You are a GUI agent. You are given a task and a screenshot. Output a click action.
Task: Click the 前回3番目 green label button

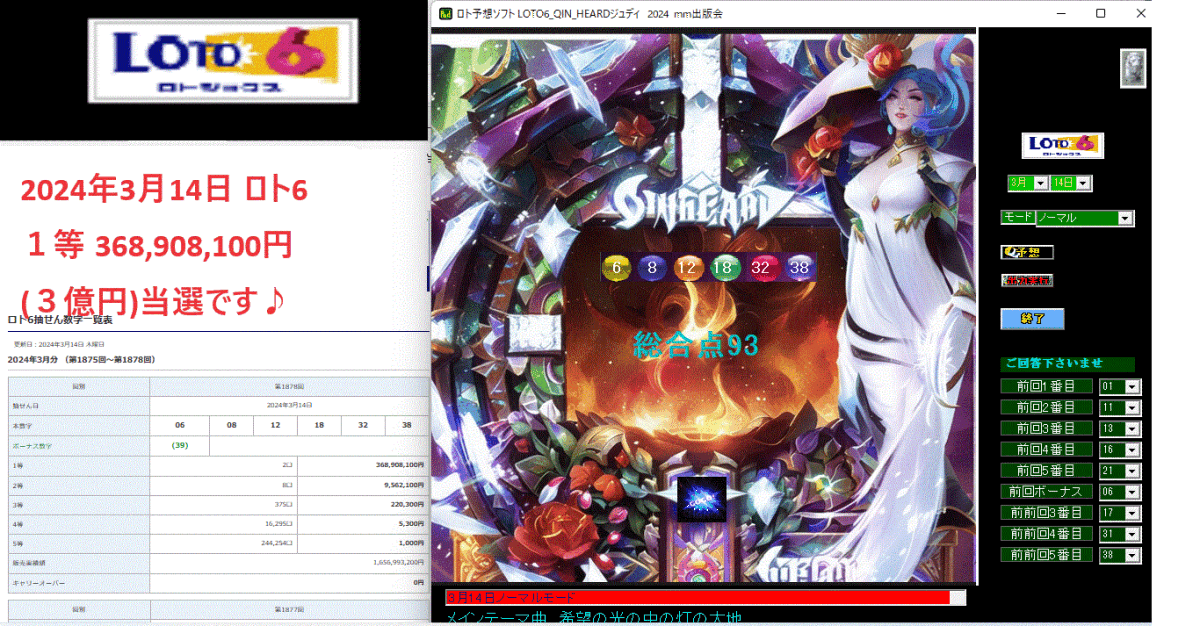1047,427
